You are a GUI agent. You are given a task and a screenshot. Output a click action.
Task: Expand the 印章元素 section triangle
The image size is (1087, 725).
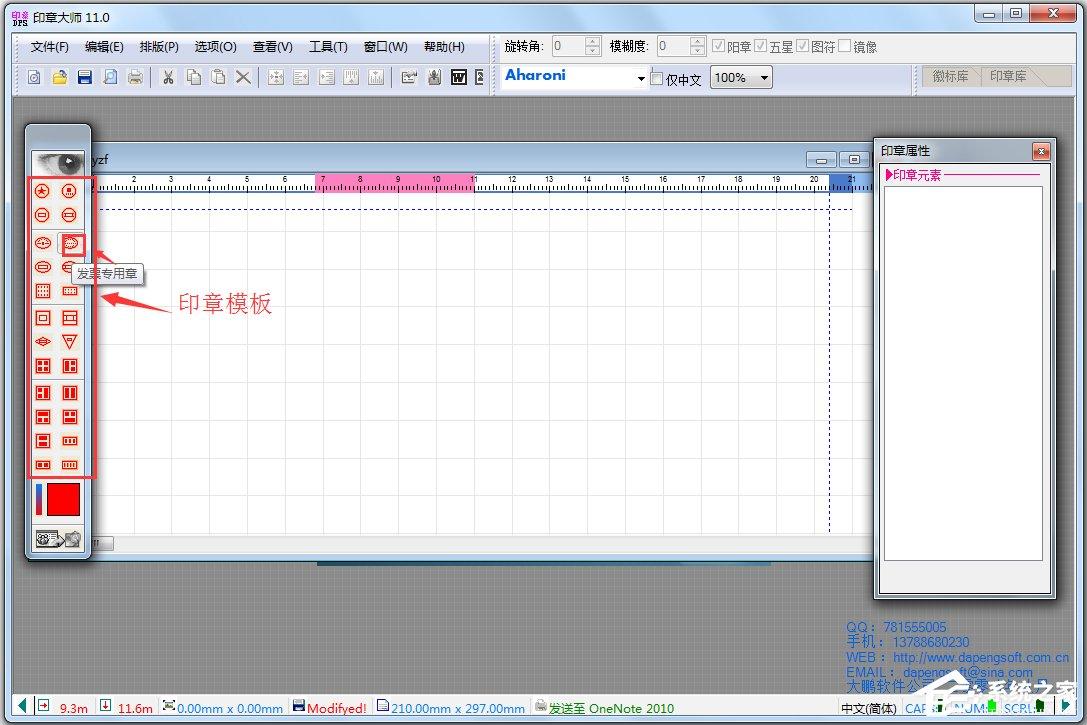pyautogui.click(x=889, y=175)
